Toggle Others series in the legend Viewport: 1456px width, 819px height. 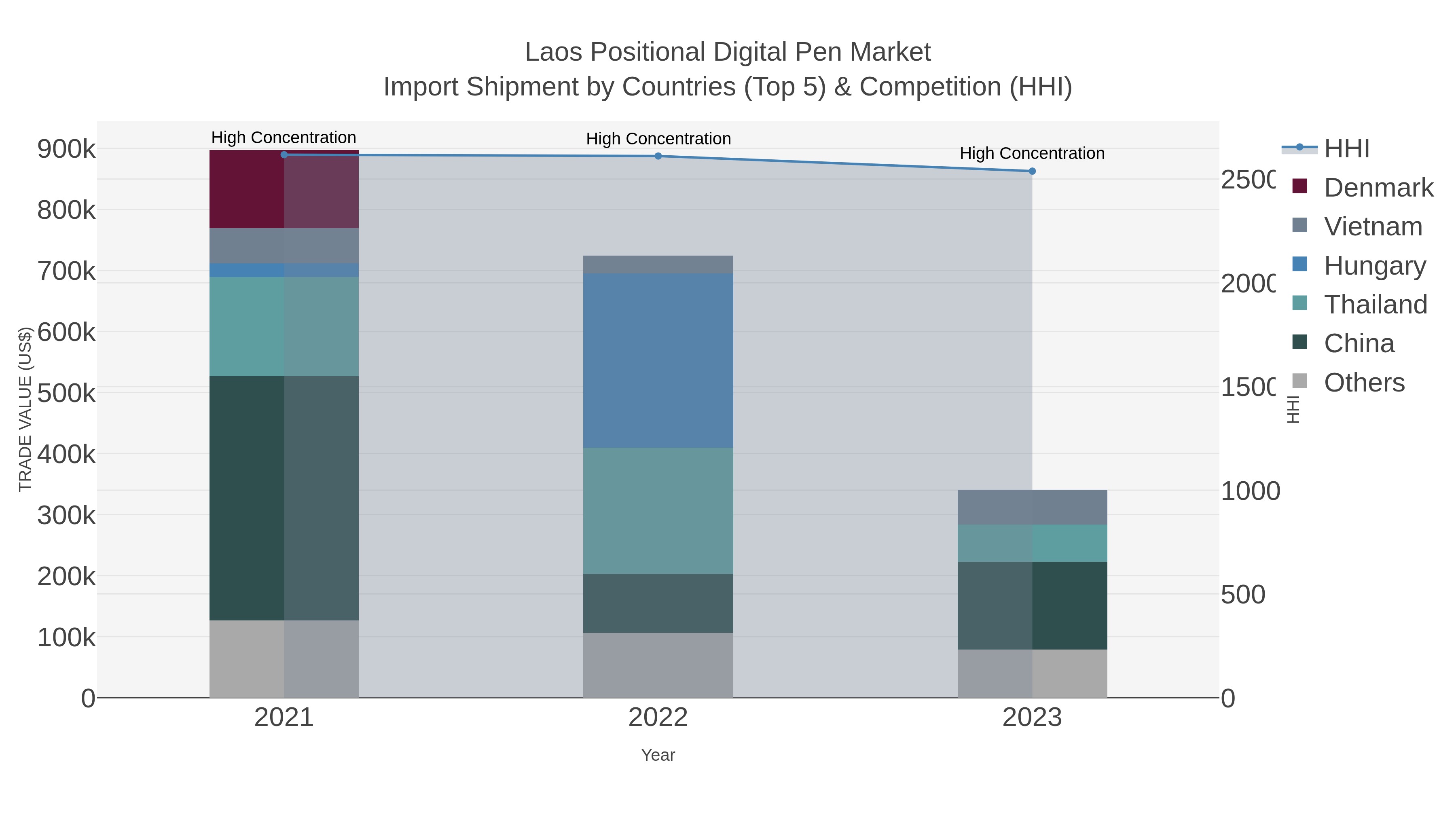(x=1348, y=383)
